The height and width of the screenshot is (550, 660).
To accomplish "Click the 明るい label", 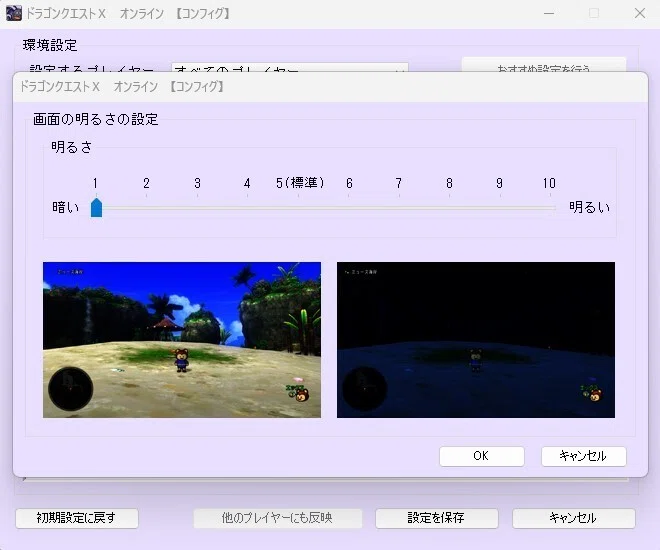I will (589, 207).
